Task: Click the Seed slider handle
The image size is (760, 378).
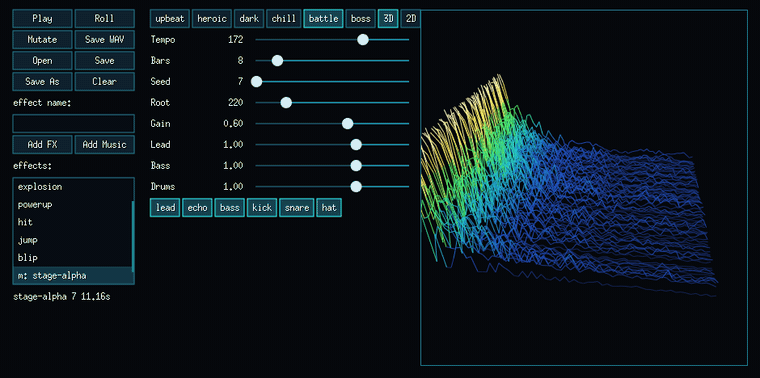Action: coord(256,82)
